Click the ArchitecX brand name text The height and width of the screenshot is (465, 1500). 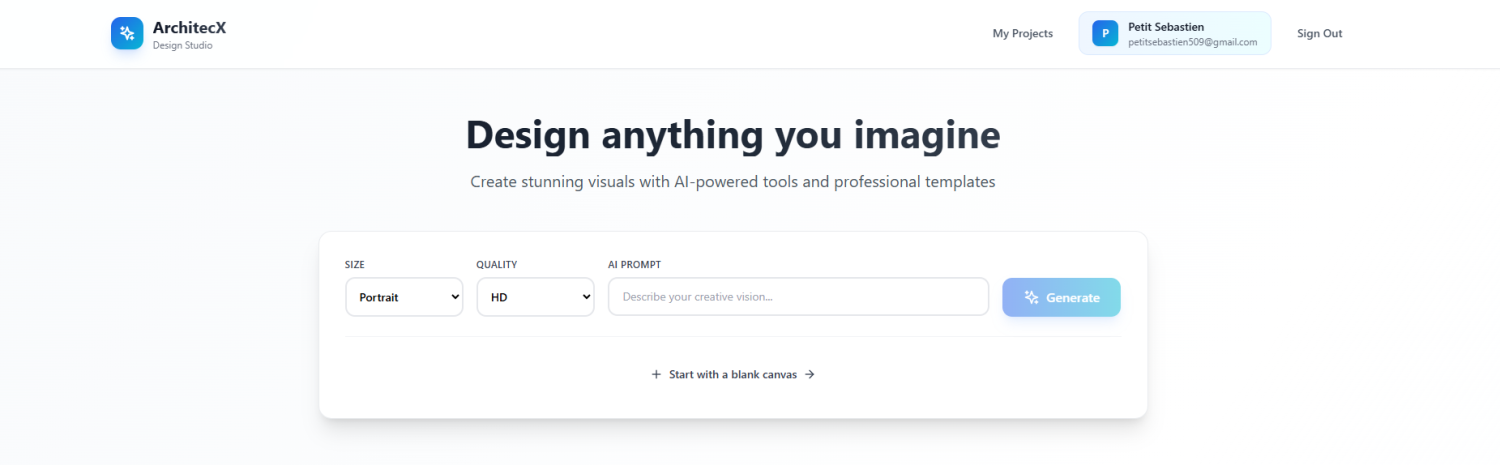pyautogui.click(x=189, y=28)
